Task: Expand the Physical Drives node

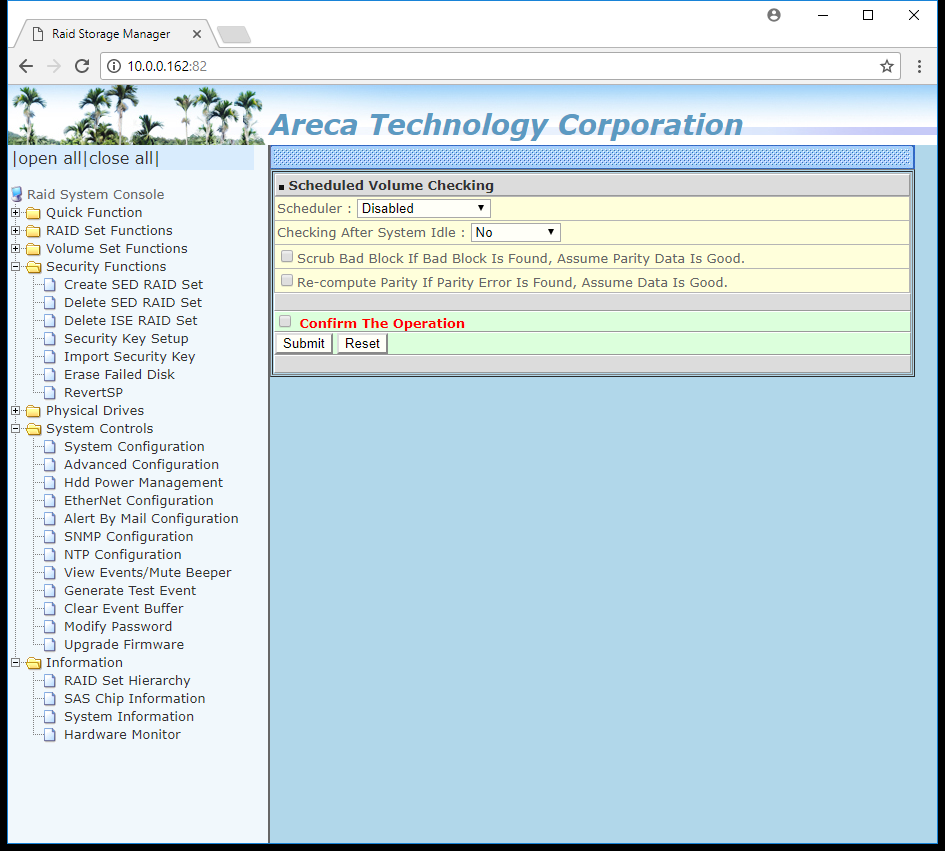Action: point(16,410)
